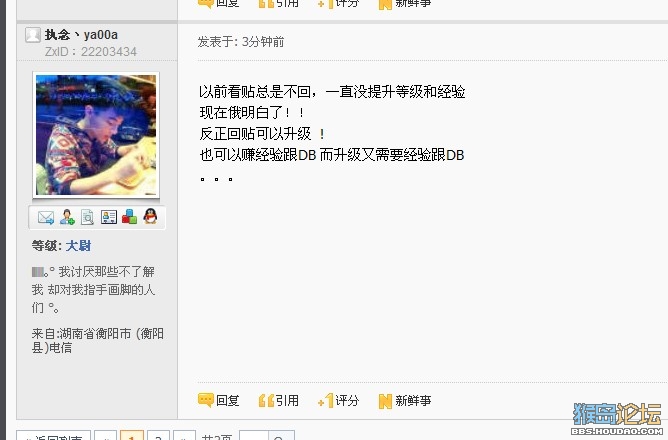Viewport: 668px width, 440px height.
Task: Click the page number jump input box
Action: point(254,436)
